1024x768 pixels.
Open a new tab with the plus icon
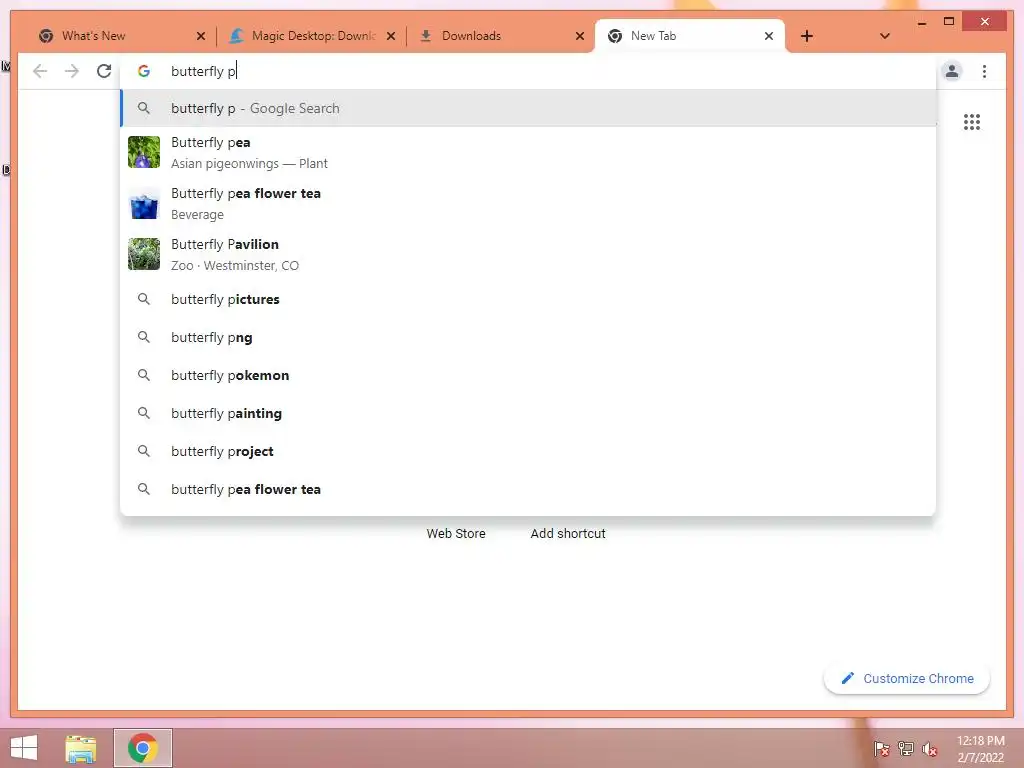pos(807,36)
